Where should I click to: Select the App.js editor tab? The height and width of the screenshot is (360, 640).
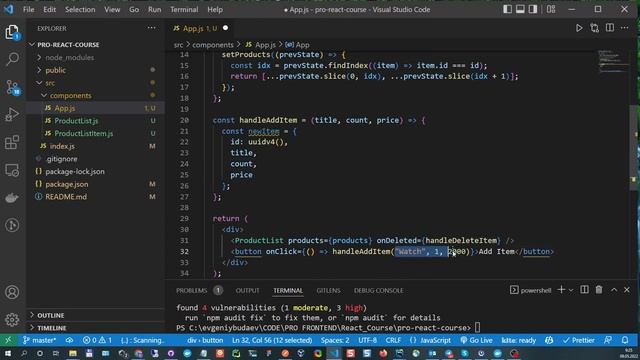point(199,28)
